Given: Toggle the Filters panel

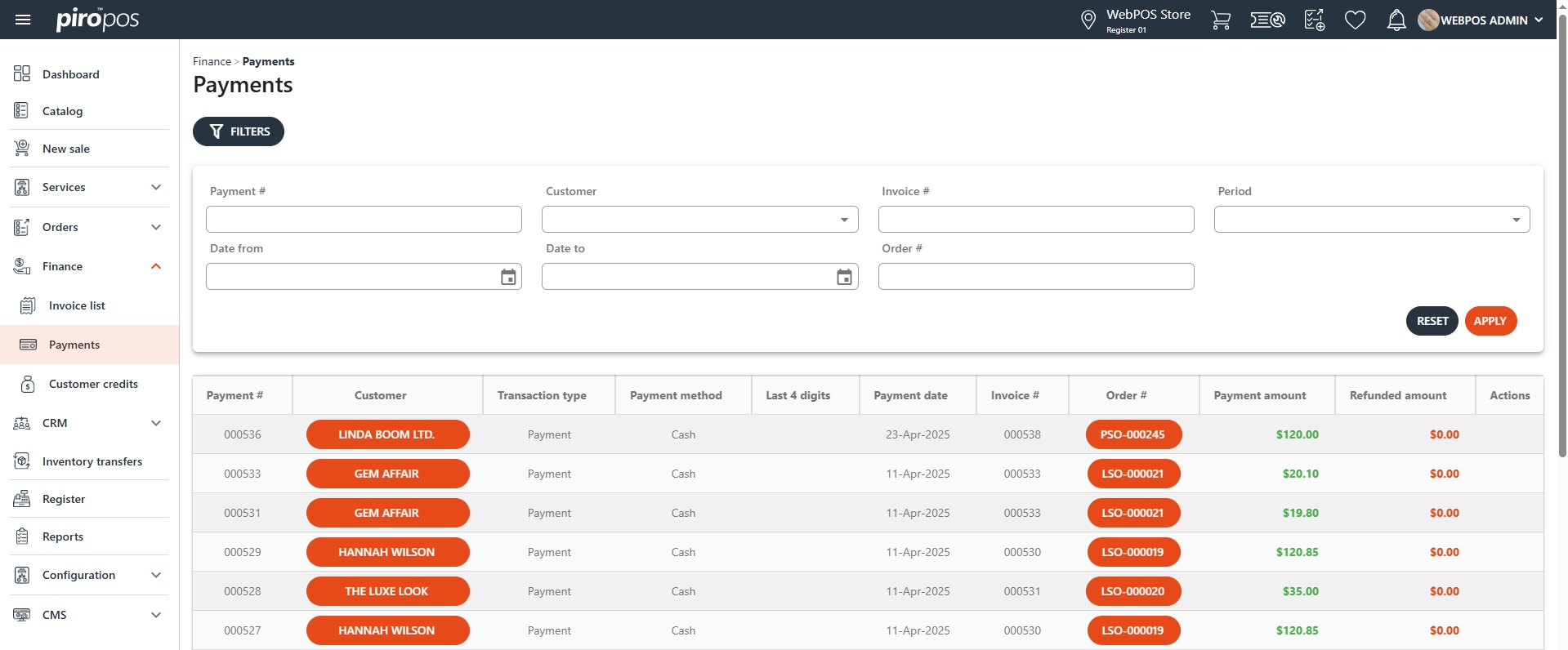Looking at the screenshot, I should pyautogui.click(x=239, y=131).
